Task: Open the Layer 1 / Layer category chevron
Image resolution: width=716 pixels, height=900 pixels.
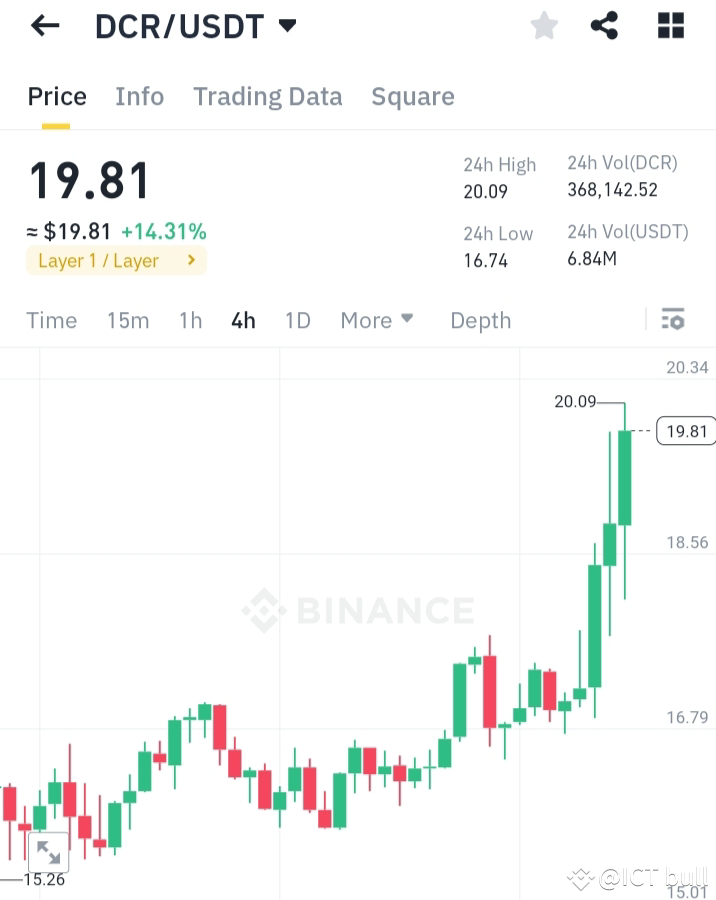Action: click(190, 259)
